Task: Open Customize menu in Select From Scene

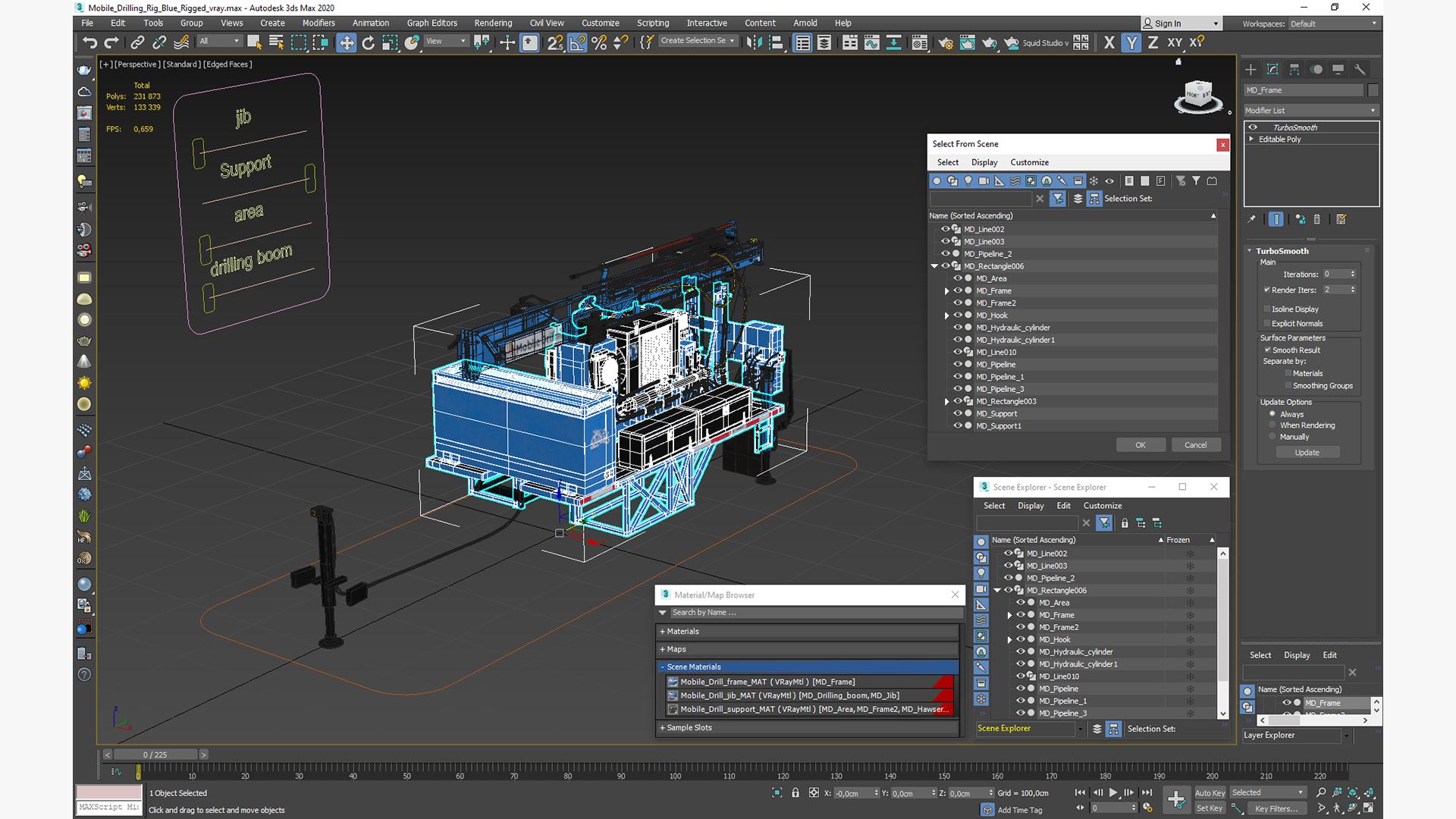Action: tap(1029, 162)
